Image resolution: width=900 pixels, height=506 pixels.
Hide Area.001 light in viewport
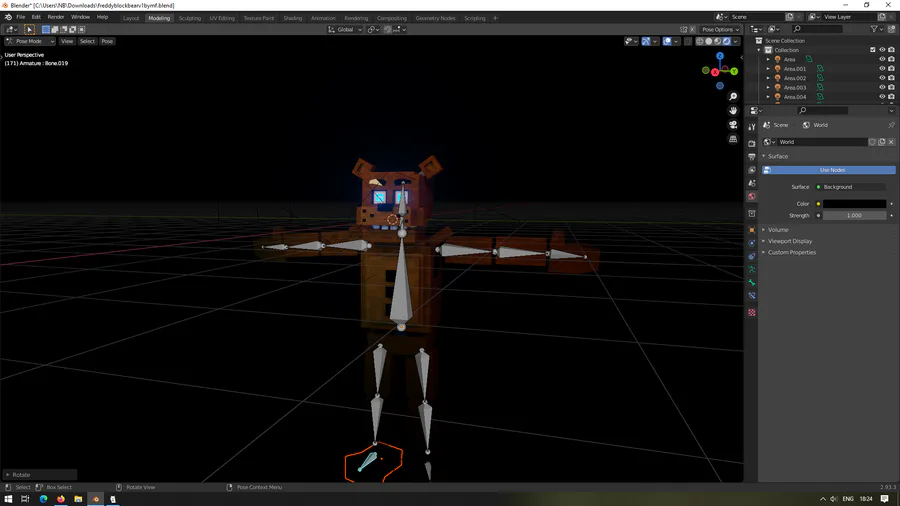point(882,69)
